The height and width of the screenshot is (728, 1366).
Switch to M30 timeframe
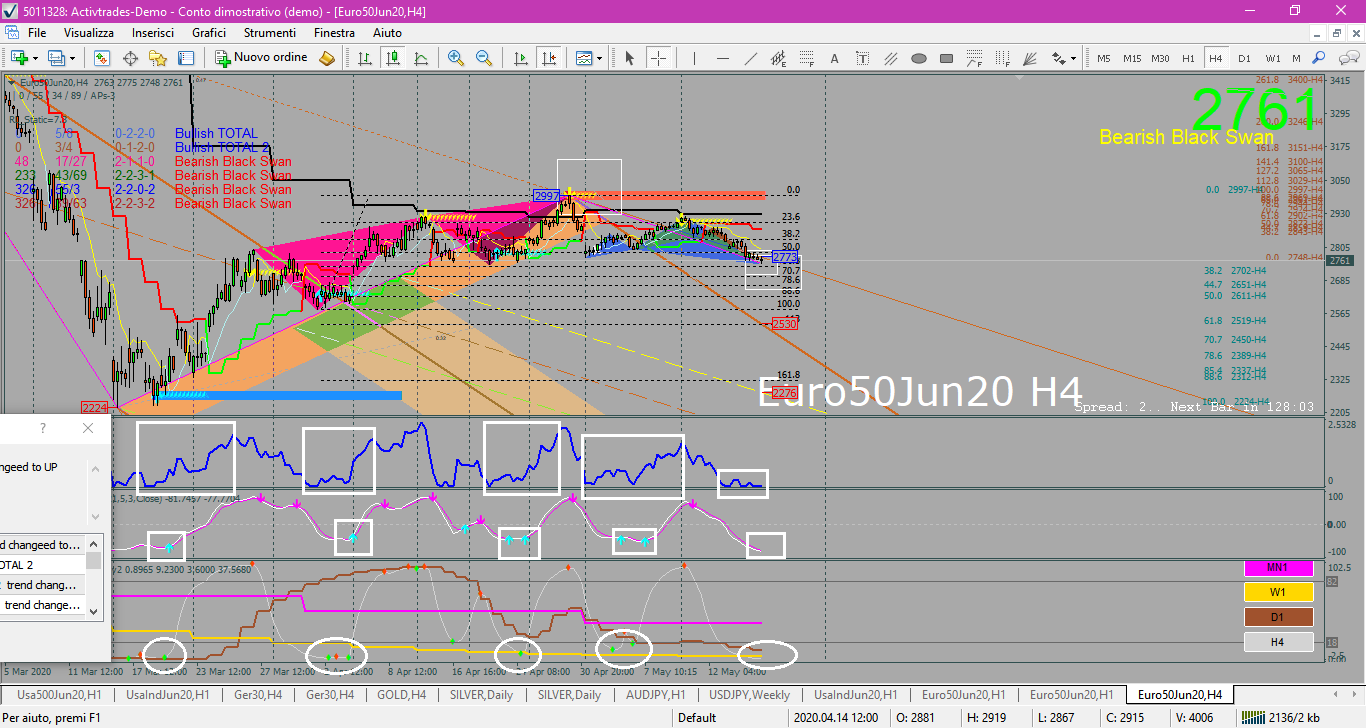coord(1160,58)
